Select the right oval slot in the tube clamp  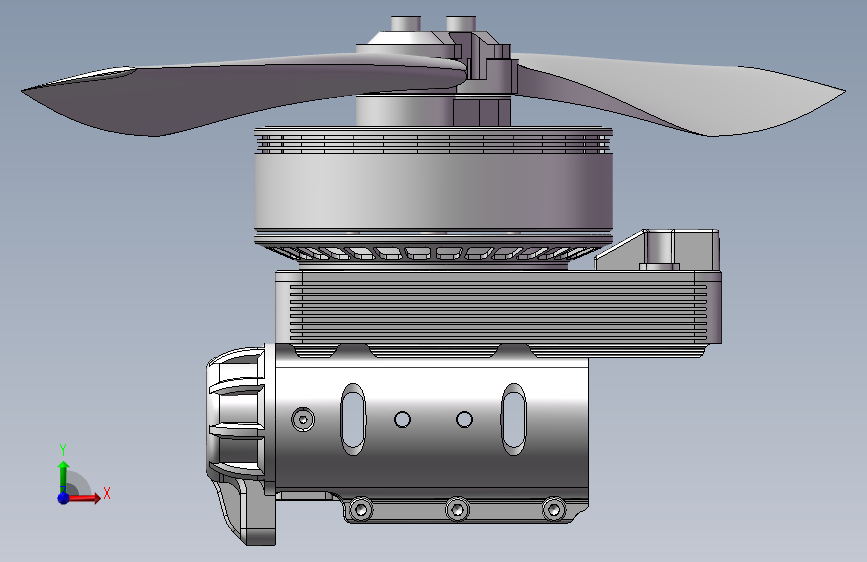tap(513, 419)
